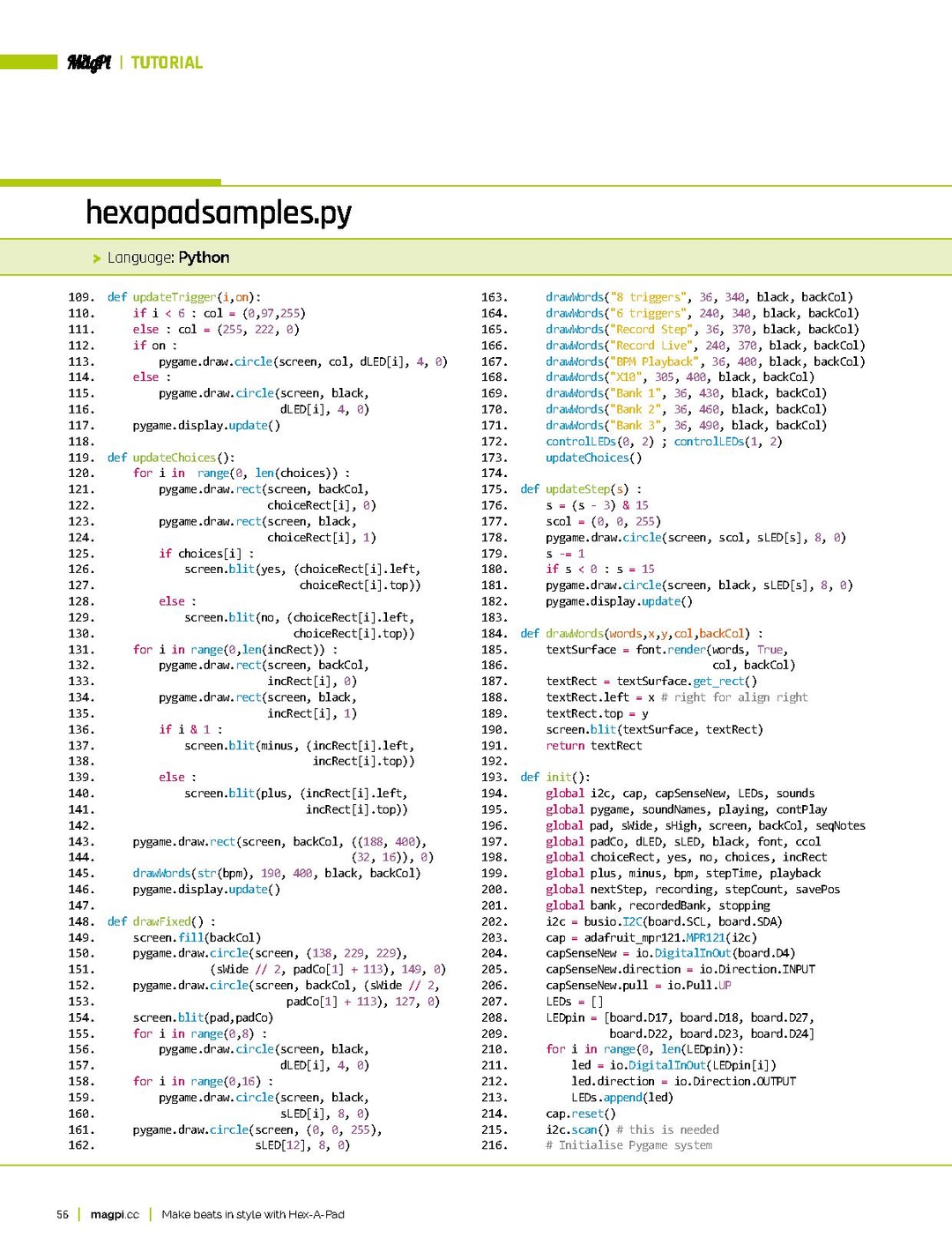Click the hexapadsamples.py title heading
This screenshot has width=952, height=1252.
coord(218,212)
